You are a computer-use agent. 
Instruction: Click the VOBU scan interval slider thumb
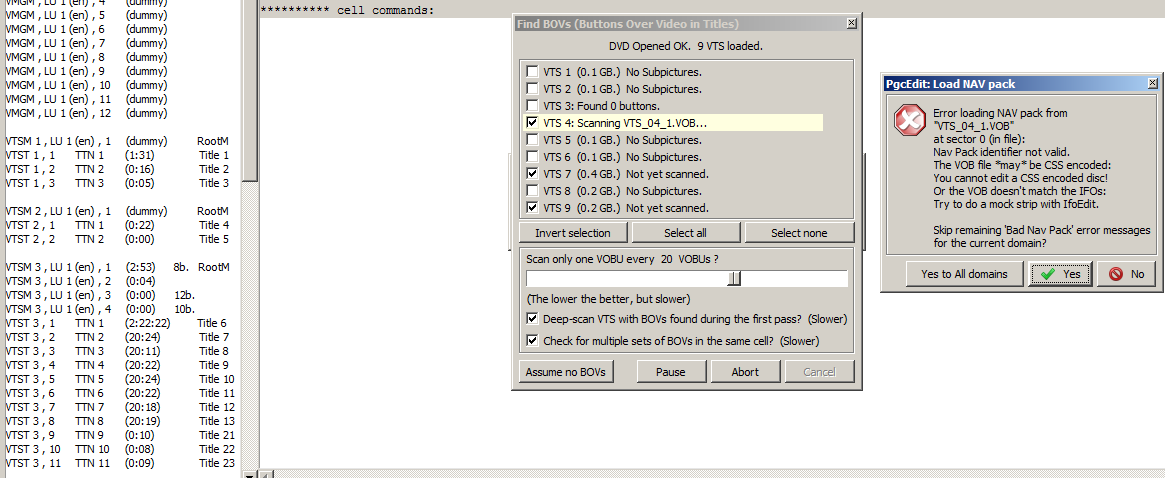(x=734, y=279)
